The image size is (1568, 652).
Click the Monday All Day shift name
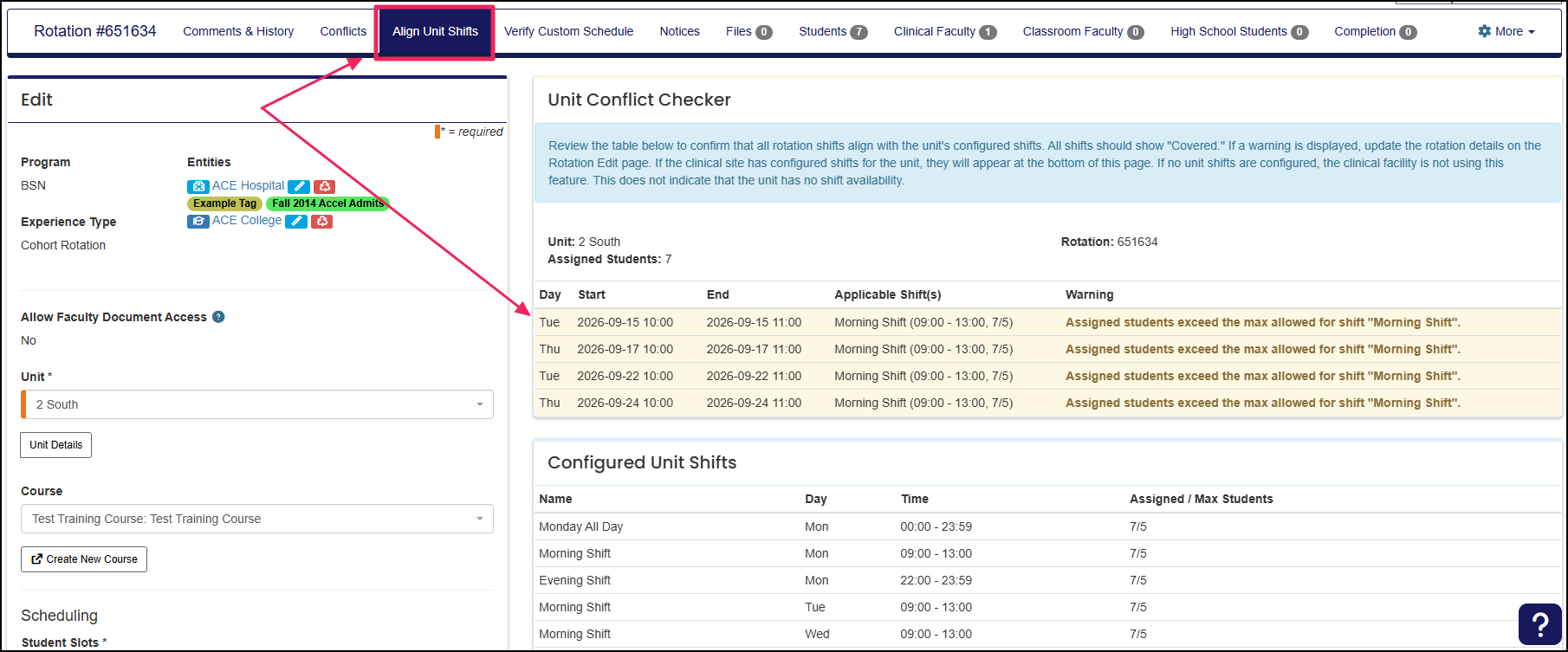tap(580, 526)
